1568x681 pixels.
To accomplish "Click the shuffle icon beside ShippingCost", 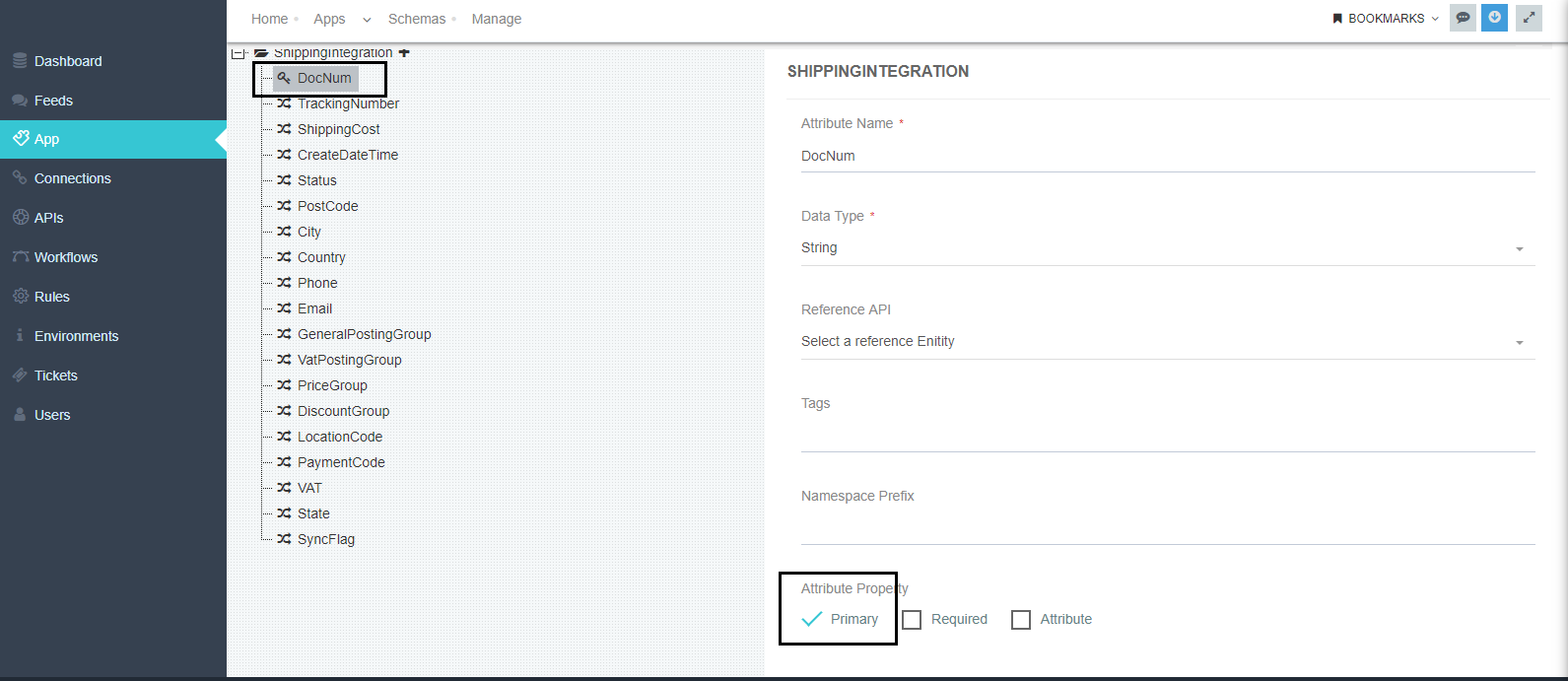I will pyautogui.click(x=284, y=129).
